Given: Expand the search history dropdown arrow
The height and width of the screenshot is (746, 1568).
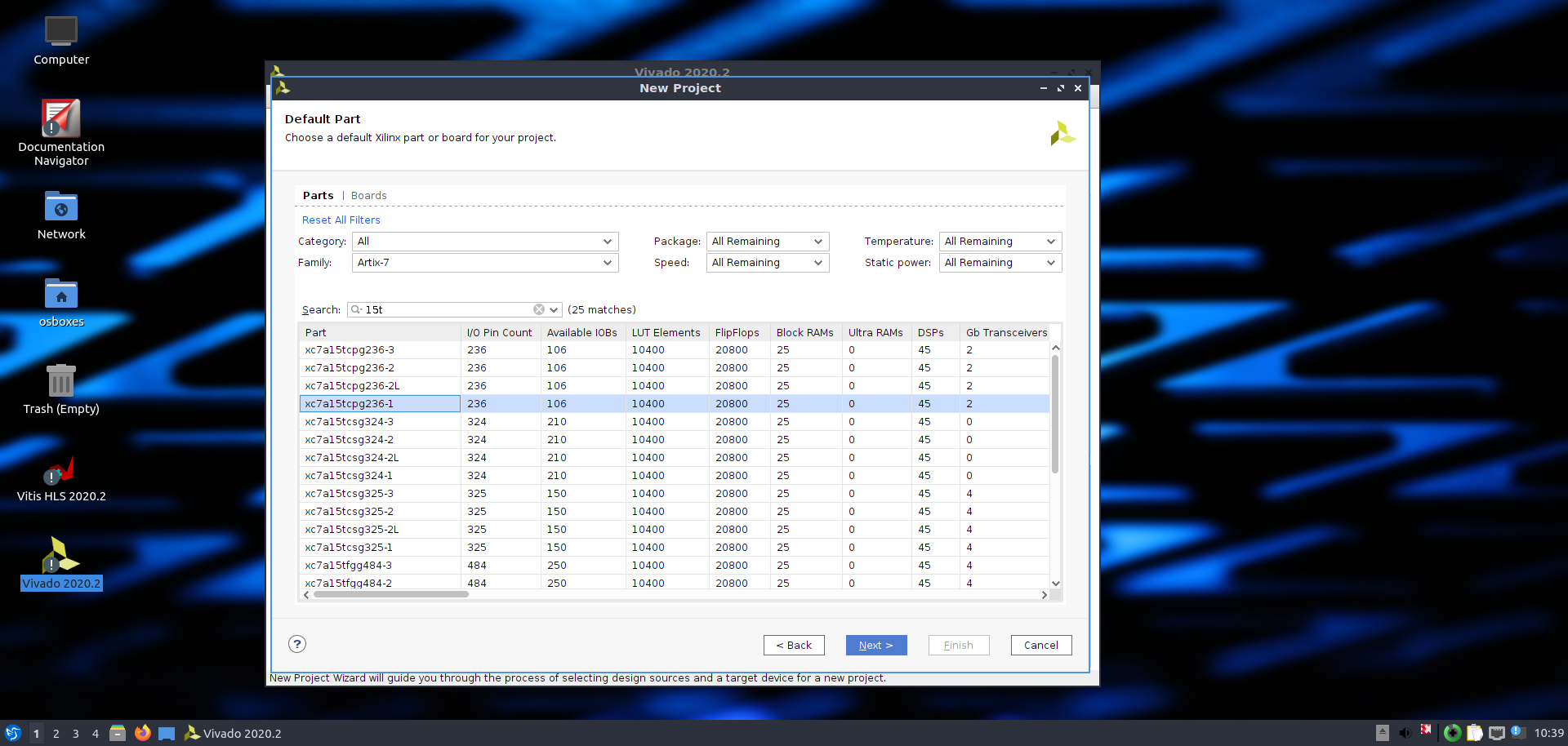Looking at the screenshot, I should click(x=554, y=309).
